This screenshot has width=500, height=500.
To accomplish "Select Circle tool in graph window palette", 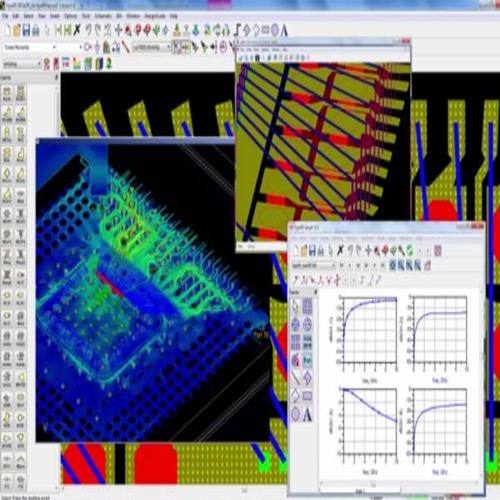I will pos(295,415).
